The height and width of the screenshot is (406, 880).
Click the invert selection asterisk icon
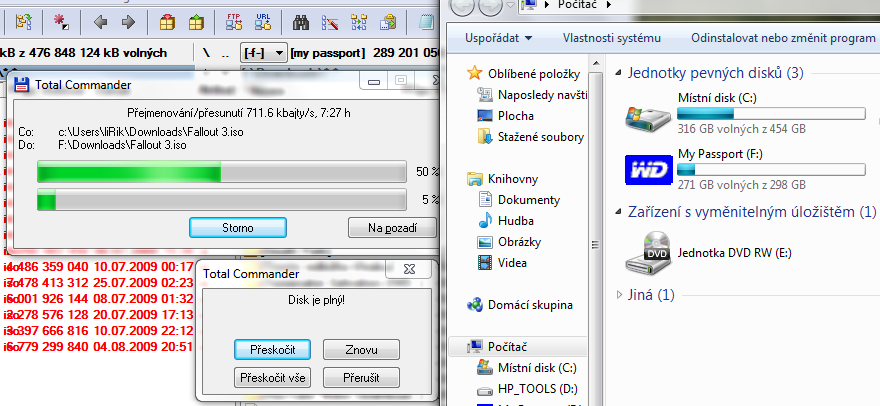pyautogui.click(x=60, y=22)
